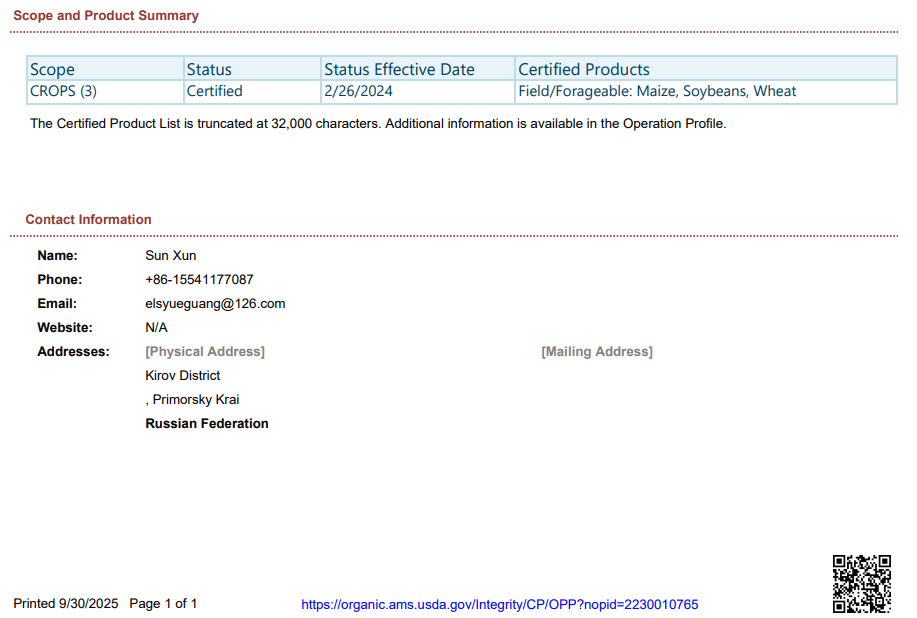Click the Printed 9/30/2025 footer text

point(66,604)
